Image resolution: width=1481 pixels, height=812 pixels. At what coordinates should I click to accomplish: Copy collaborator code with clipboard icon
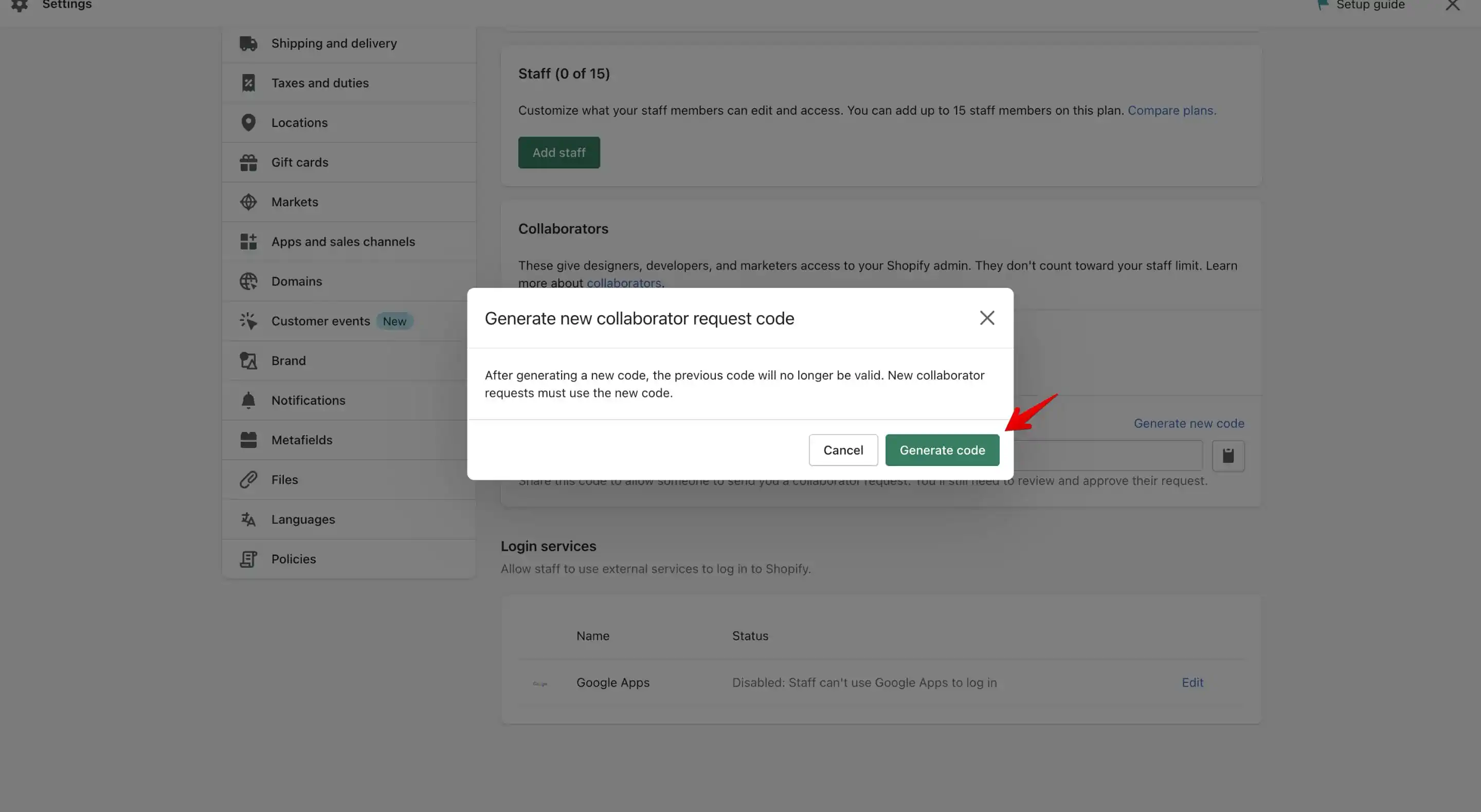click(1228, 456)
